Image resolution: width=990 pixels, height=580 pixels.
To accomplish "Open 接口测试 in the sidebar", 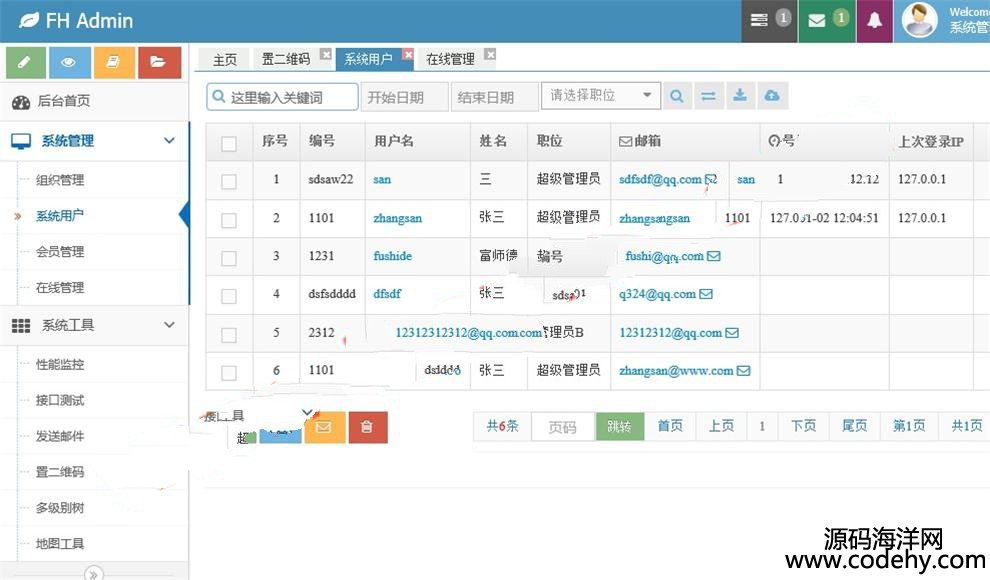I will 60,400.
